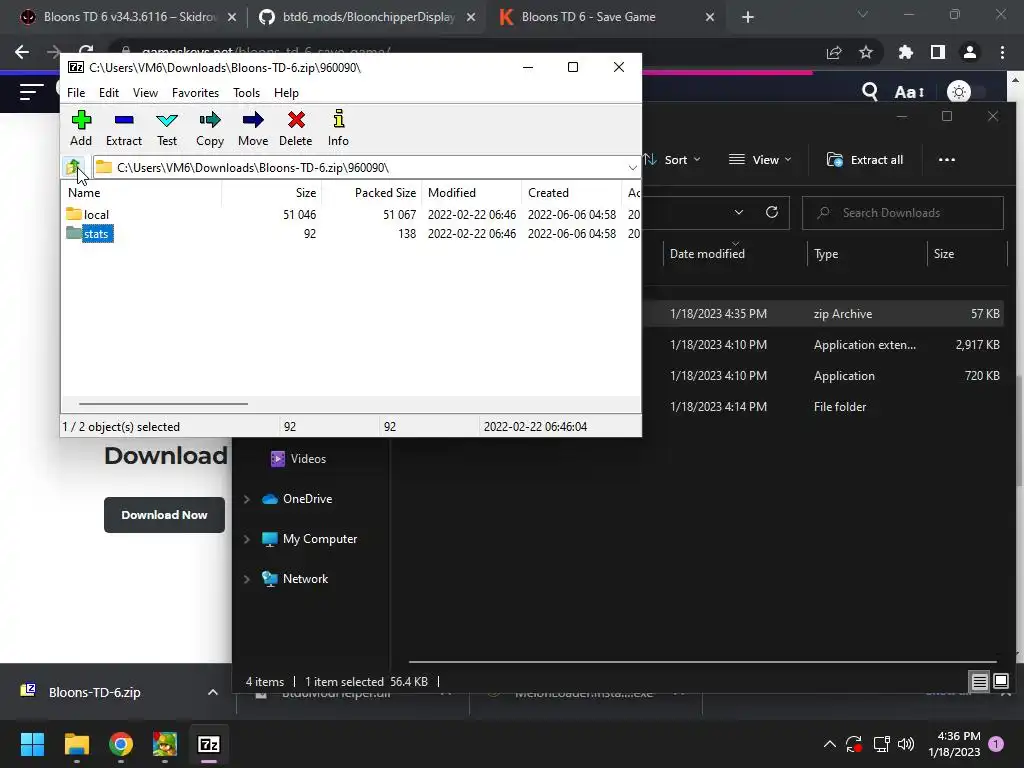Refresh the File Explorer folder view
Screen dimensions: 1024x768
click(x=772, y=212)
